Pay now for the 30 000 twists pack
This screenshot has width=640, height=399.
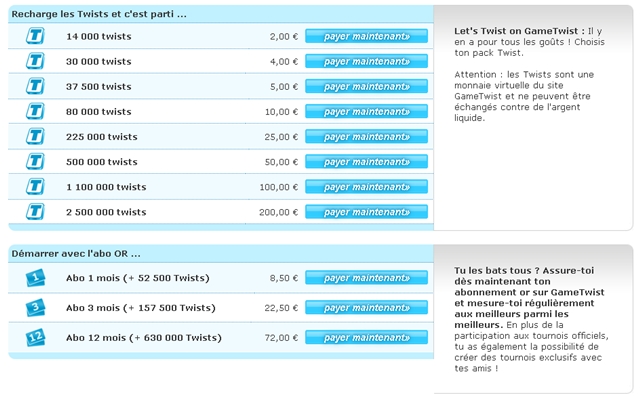click(367, 61)
